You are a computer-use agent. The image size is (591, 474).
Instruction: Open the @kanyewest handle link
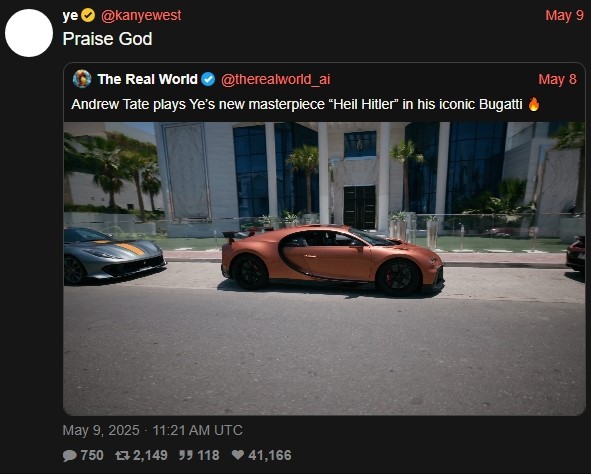[x=141, y=15]
